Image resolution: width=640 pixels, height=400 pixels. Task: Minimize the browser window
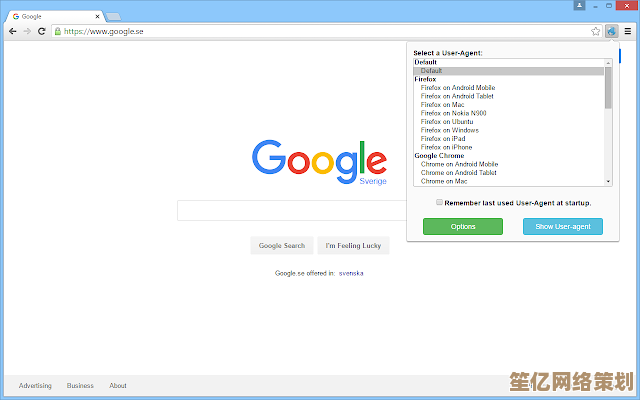pyautogui.click(x=595, y=6)
